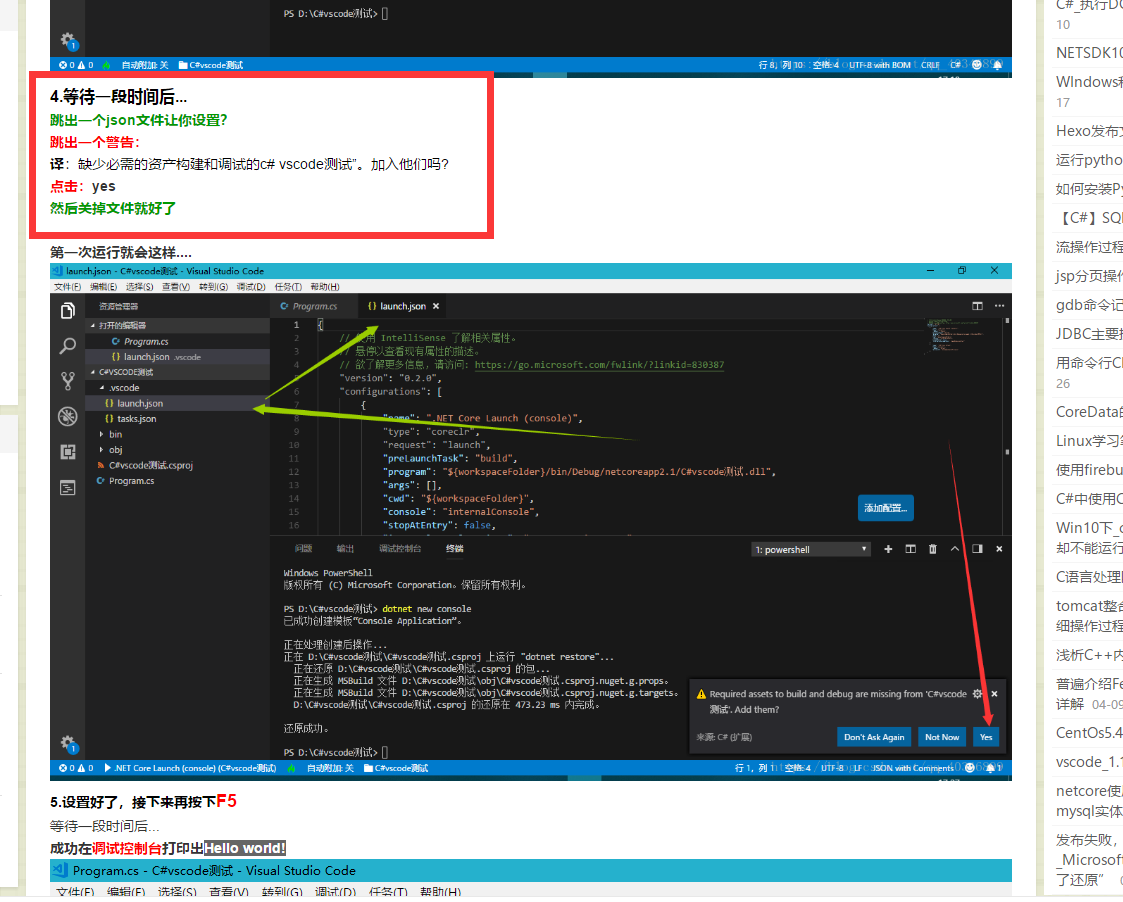
Task: Select launch.json under .vscode folder
Action: pos(177,403)
